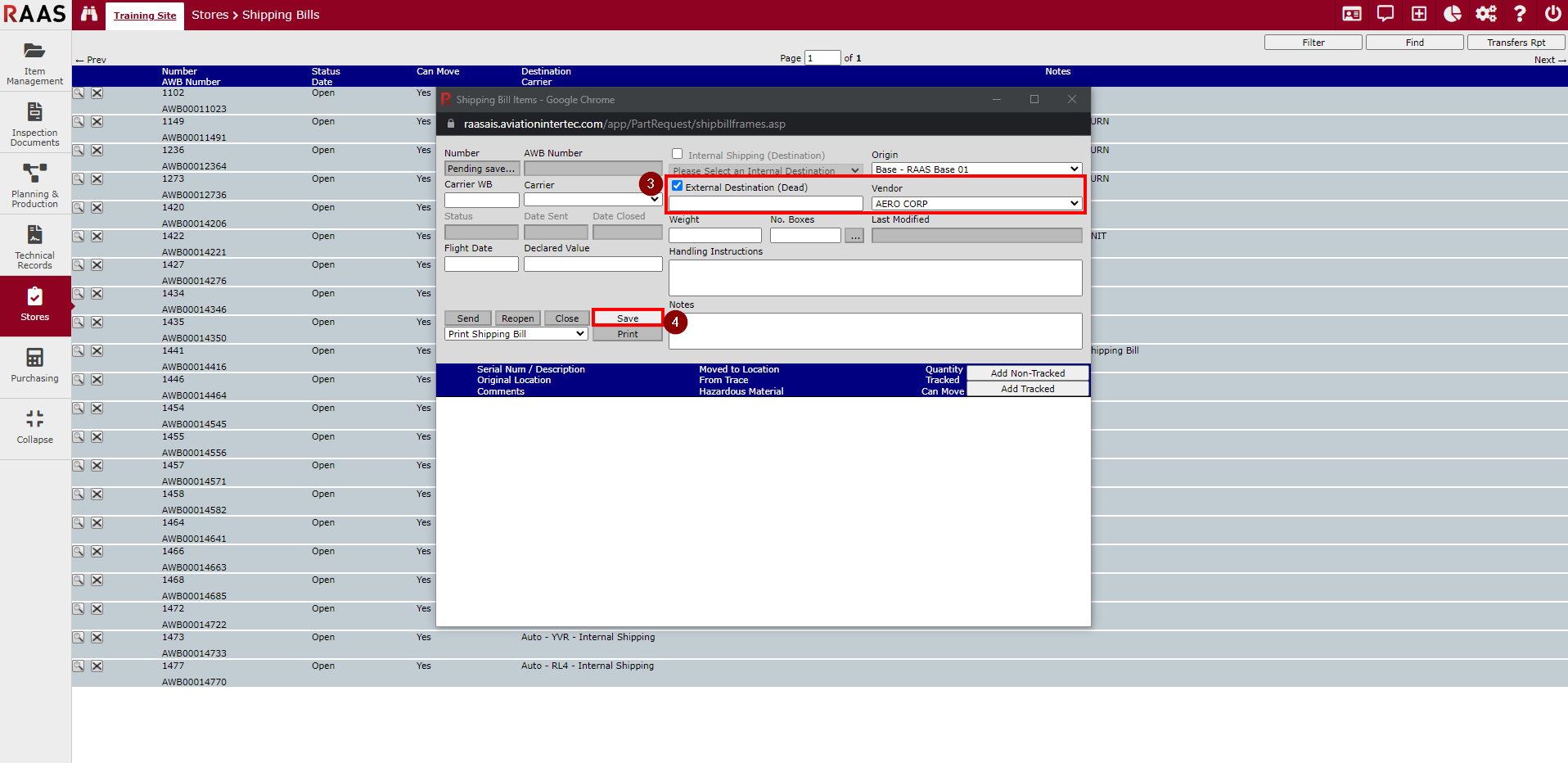
Task: Open the Item Management module
Action: [x=34, y=63]
